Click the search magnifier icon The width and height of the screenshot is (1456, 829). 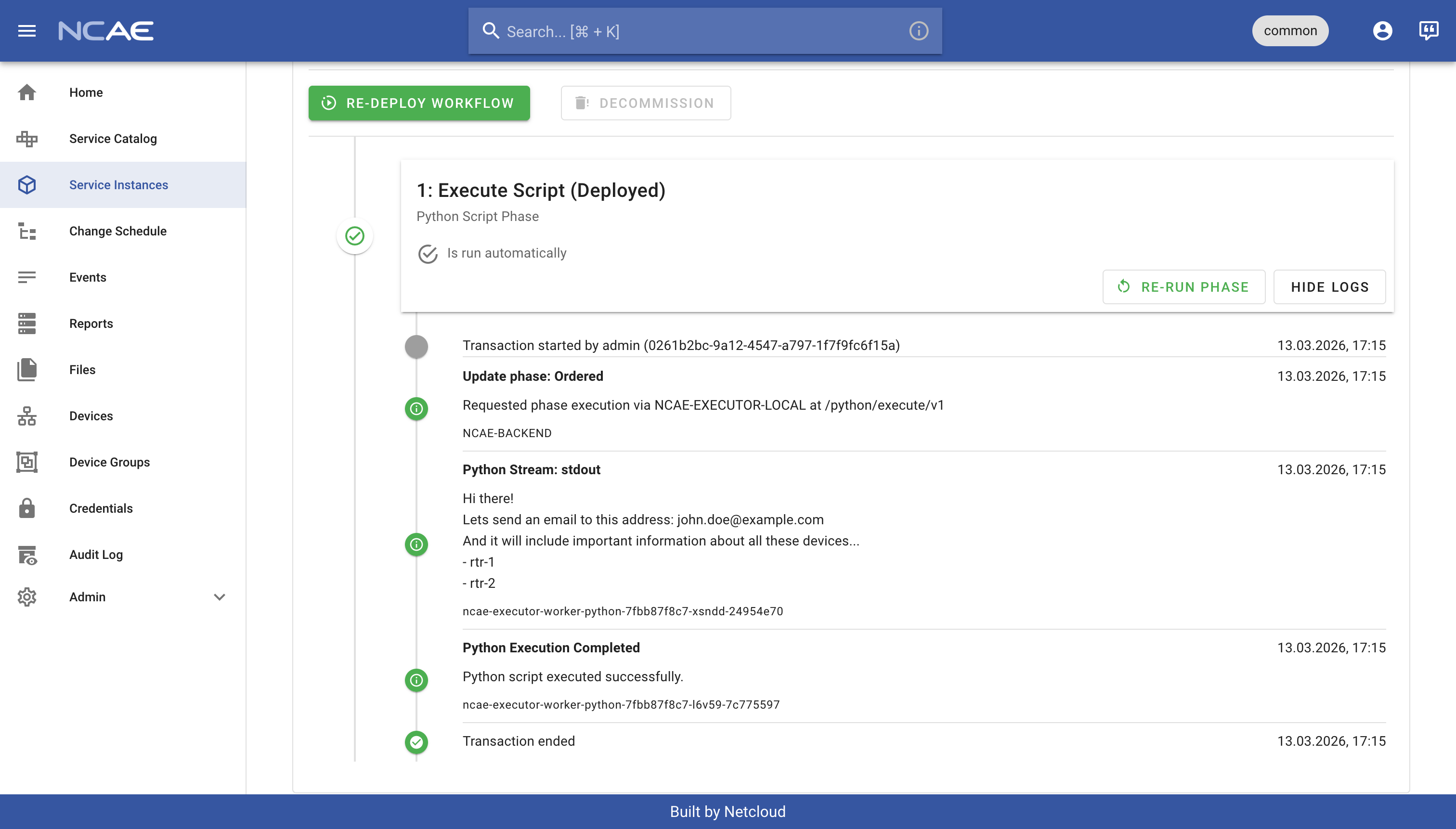[490, 31]
